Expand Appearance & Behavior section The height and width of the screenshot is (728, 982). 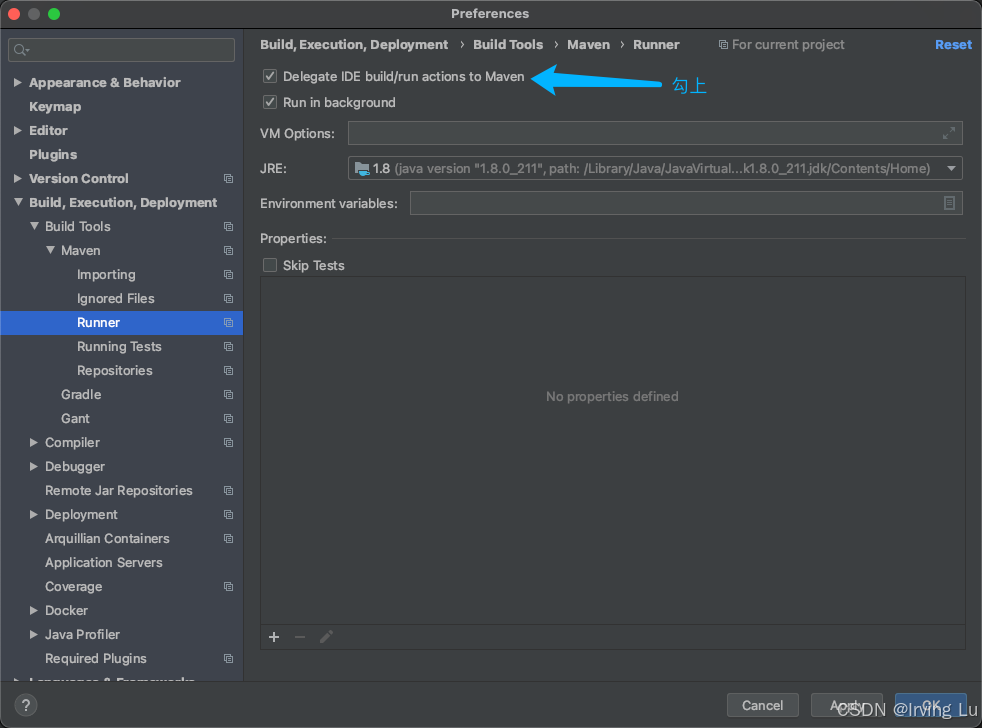click(18, 82)
